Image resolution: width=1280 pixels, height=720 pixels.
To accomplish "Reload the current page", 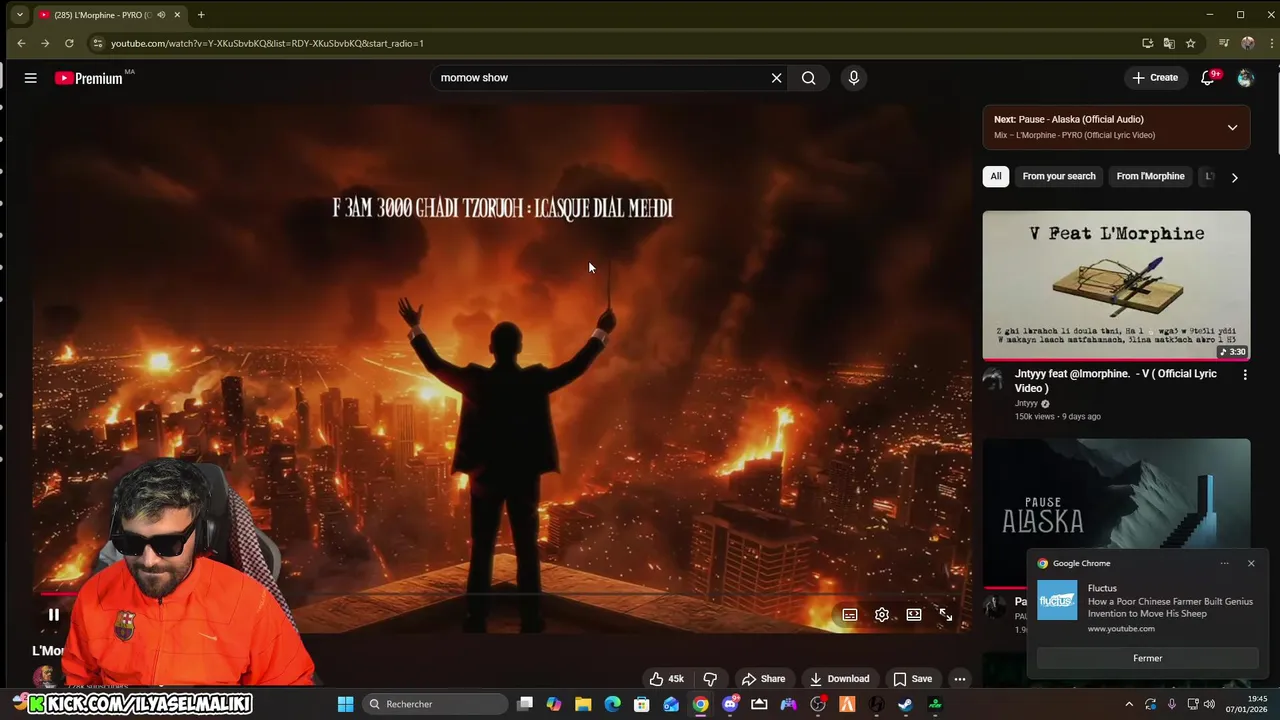I will pyautogui.click(x=69, y=43).
